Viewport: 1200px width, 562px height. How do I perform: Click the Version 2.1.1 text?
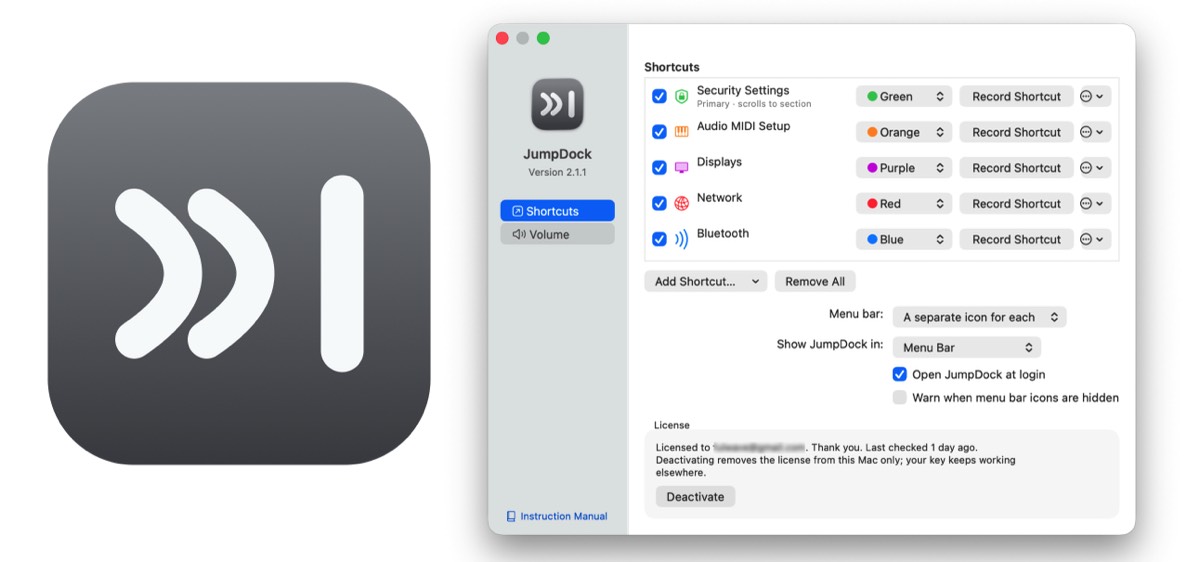(558, 172)
